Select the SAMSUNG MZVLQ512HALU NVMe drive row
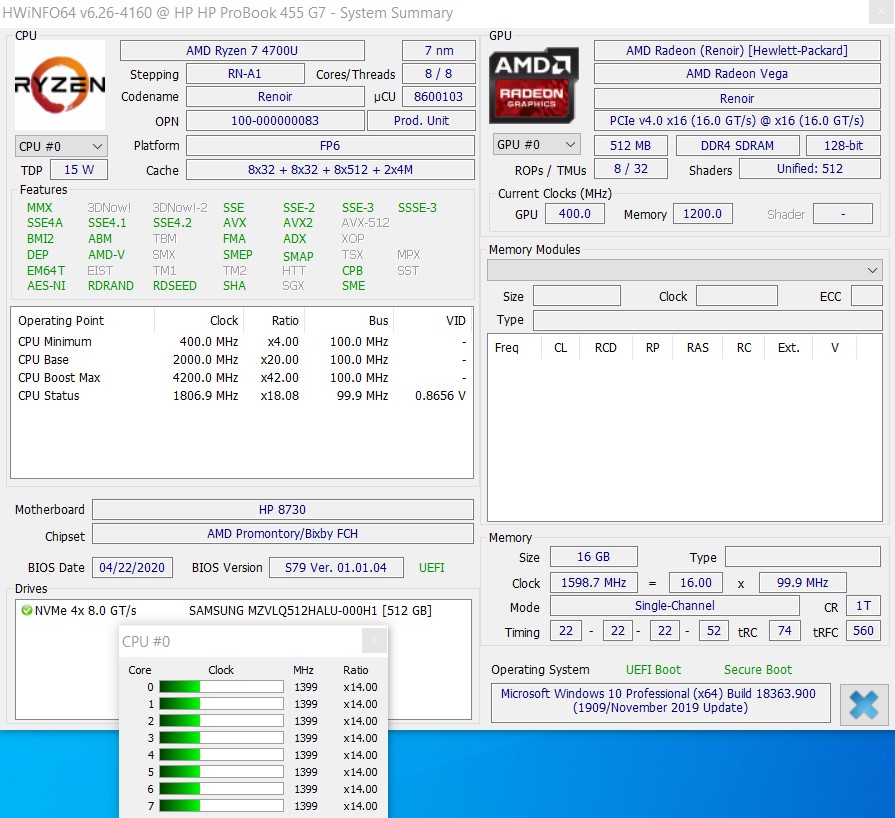This screenshot has height=818, width=895. [243, 611]
